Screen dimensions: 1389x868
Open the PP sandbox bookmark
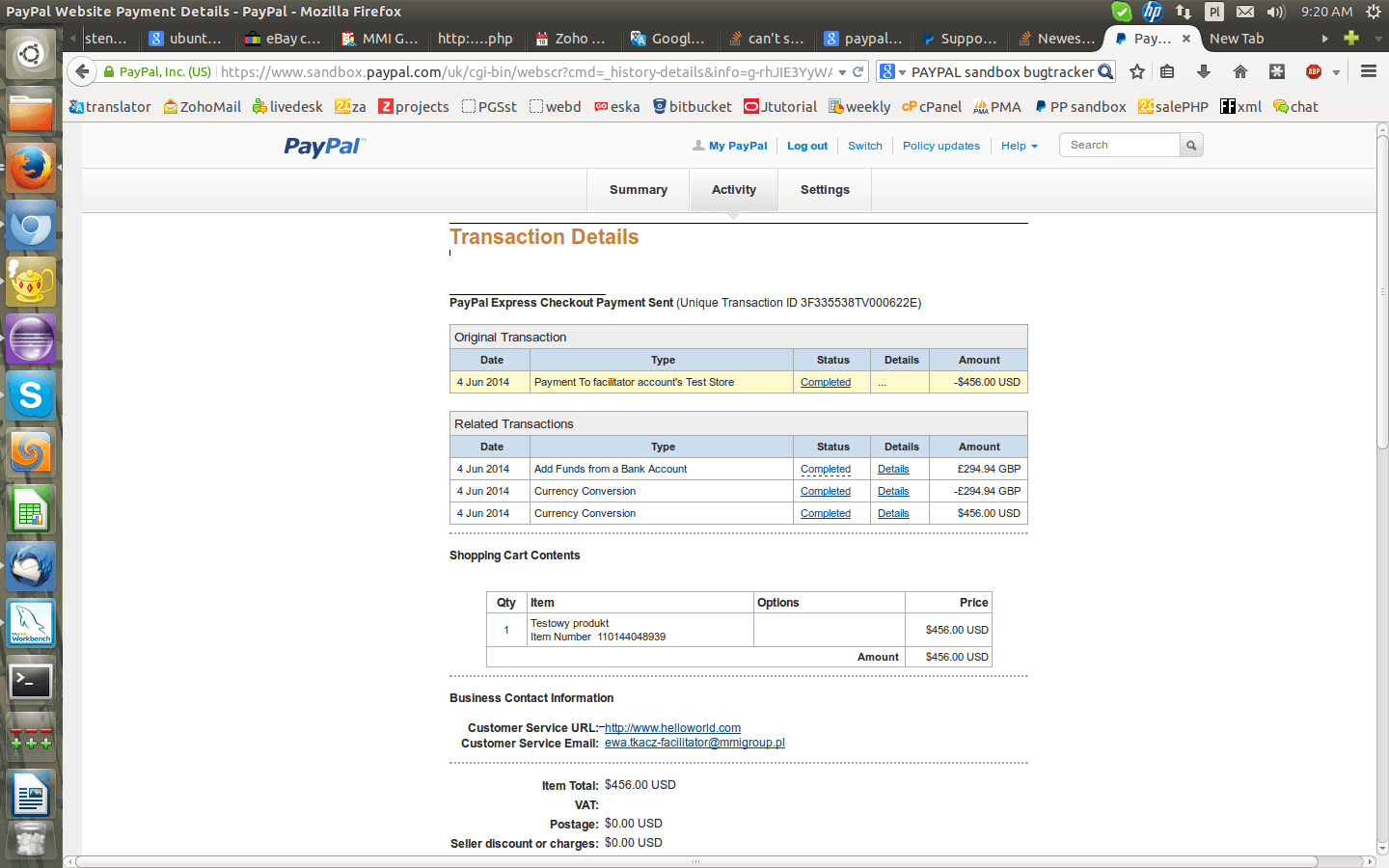click(1080, 107)
